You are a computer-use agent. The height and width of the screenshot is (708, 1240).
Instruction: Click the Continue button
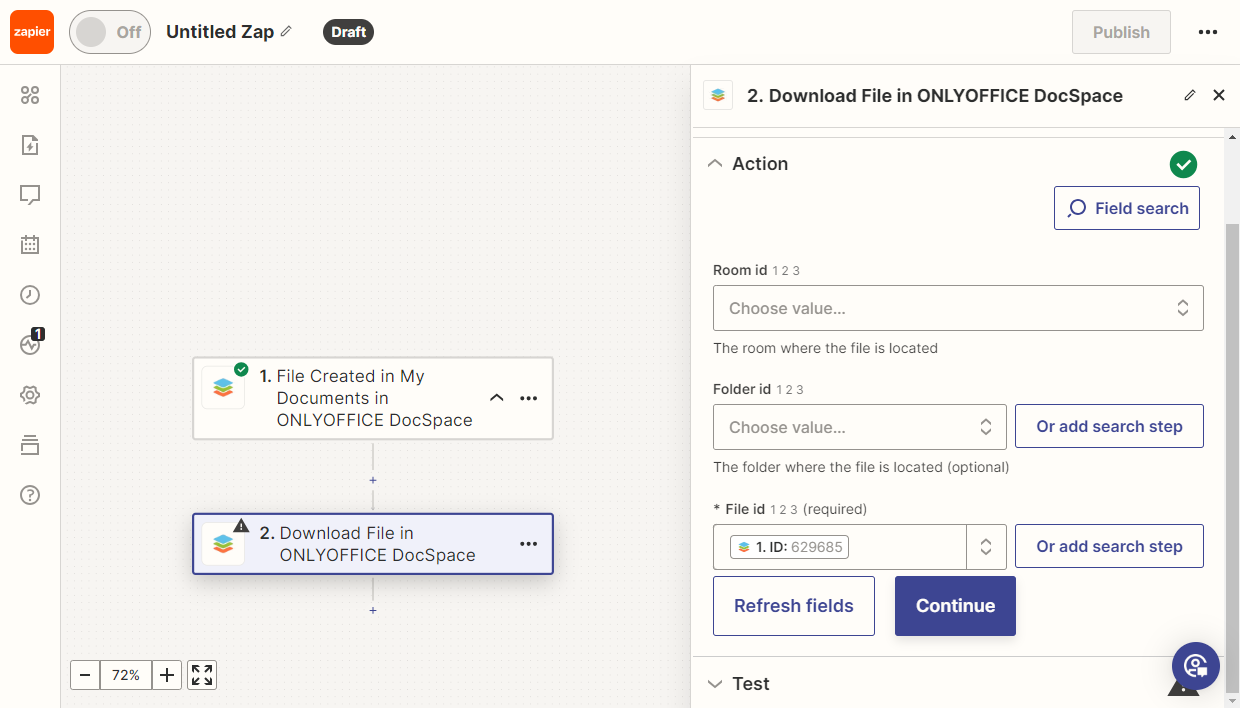pyautogui.click(x=955, y=606)
